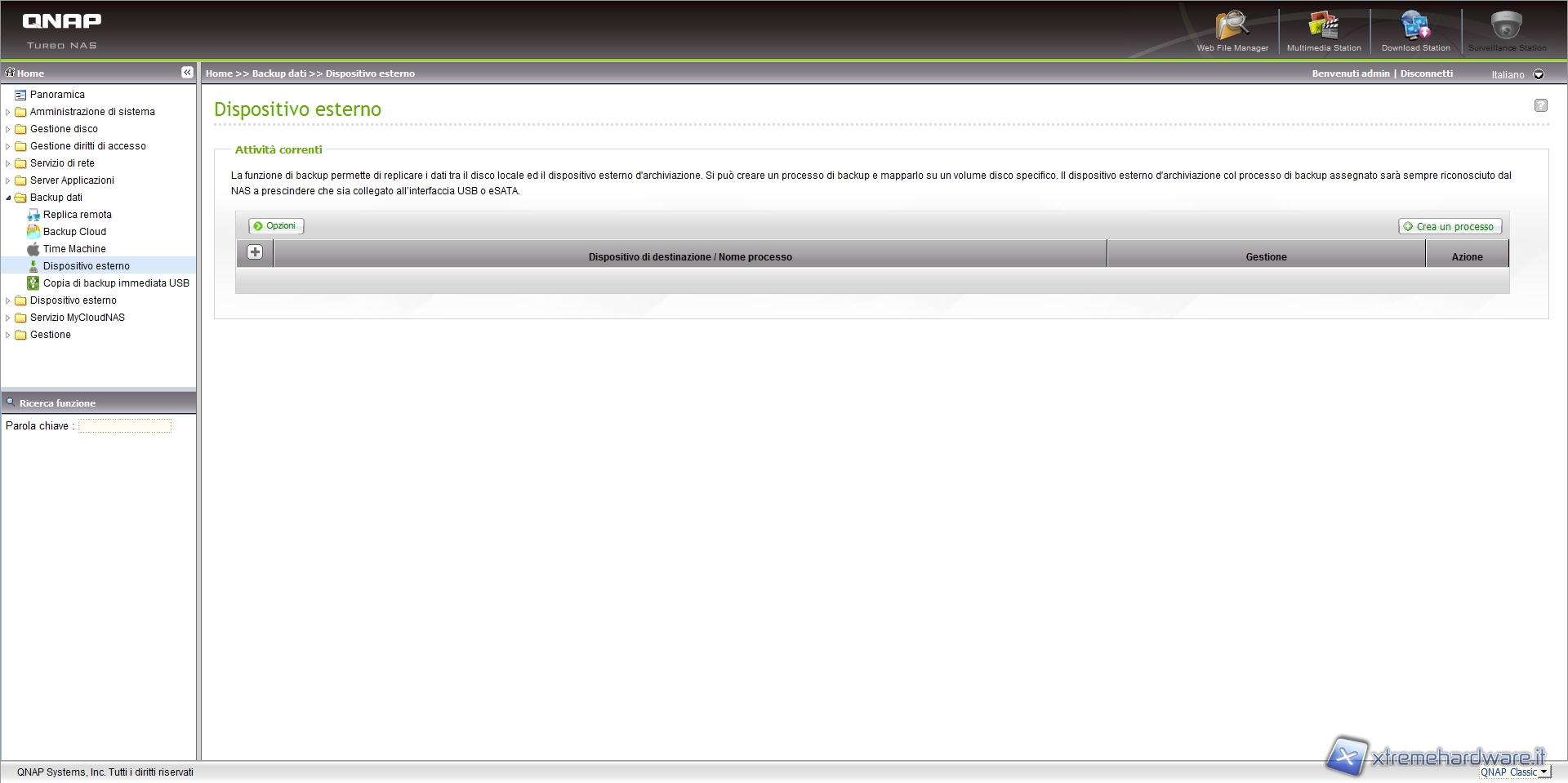The image size is (1568, 783).
Task: Click Backup dati in the breadcrumb
Action: tap(278, 73)
